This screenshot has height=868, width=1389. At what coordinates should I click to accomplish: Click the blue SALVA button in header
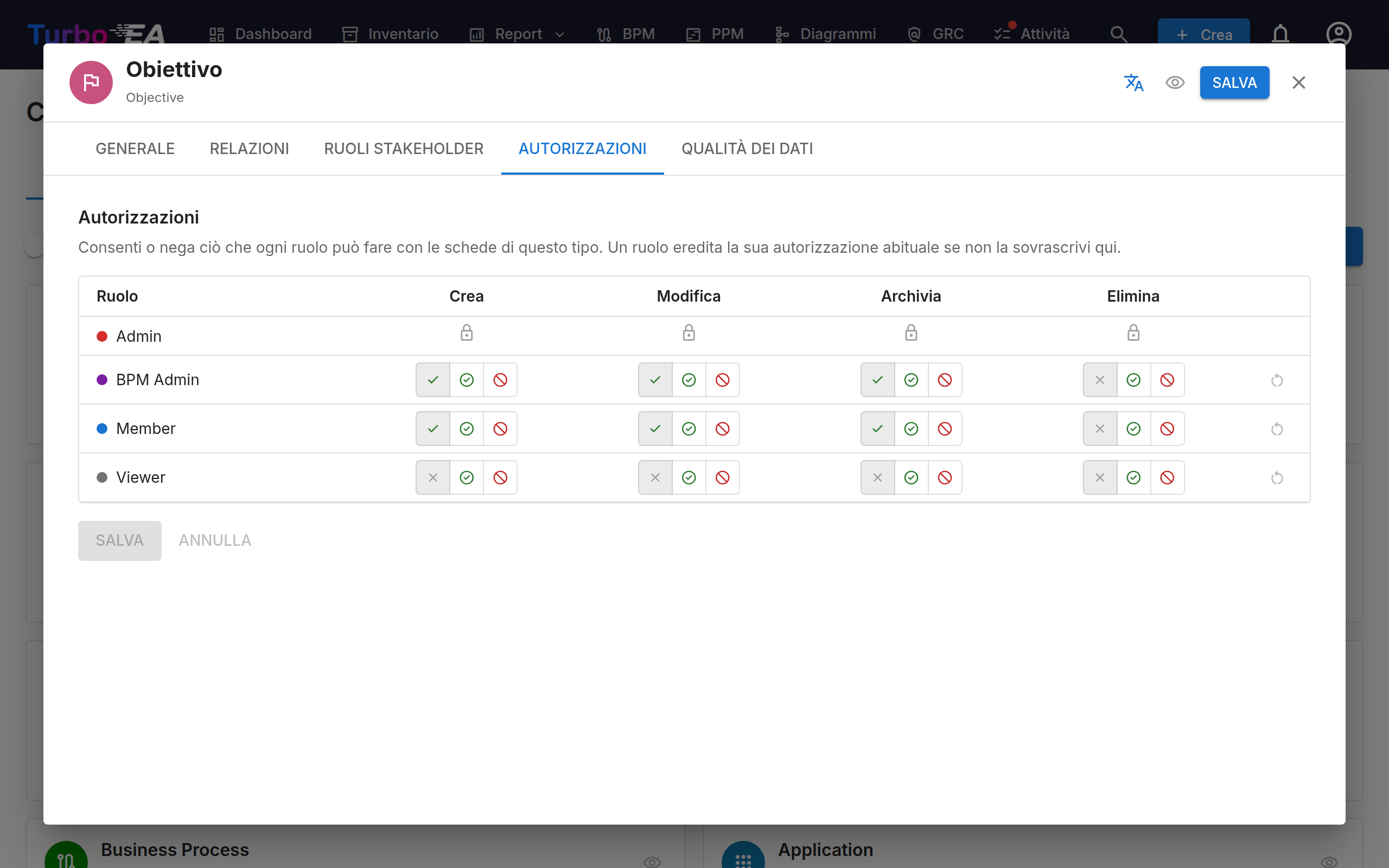pyautogui.click(x=1234, y=82)
